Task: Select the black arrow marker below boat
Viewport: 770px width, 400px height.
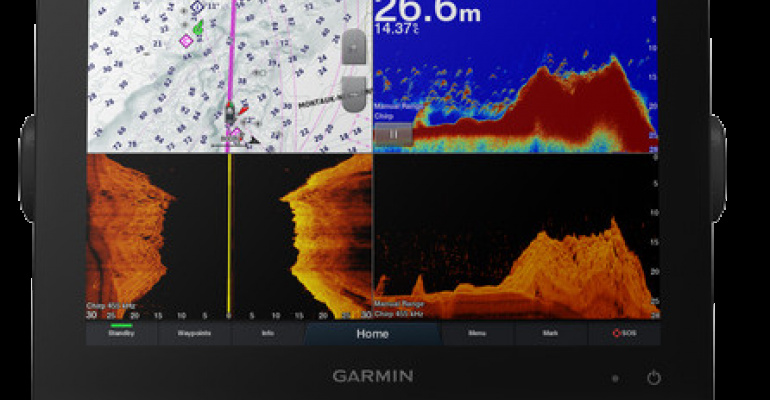Action: click(254, 140)
